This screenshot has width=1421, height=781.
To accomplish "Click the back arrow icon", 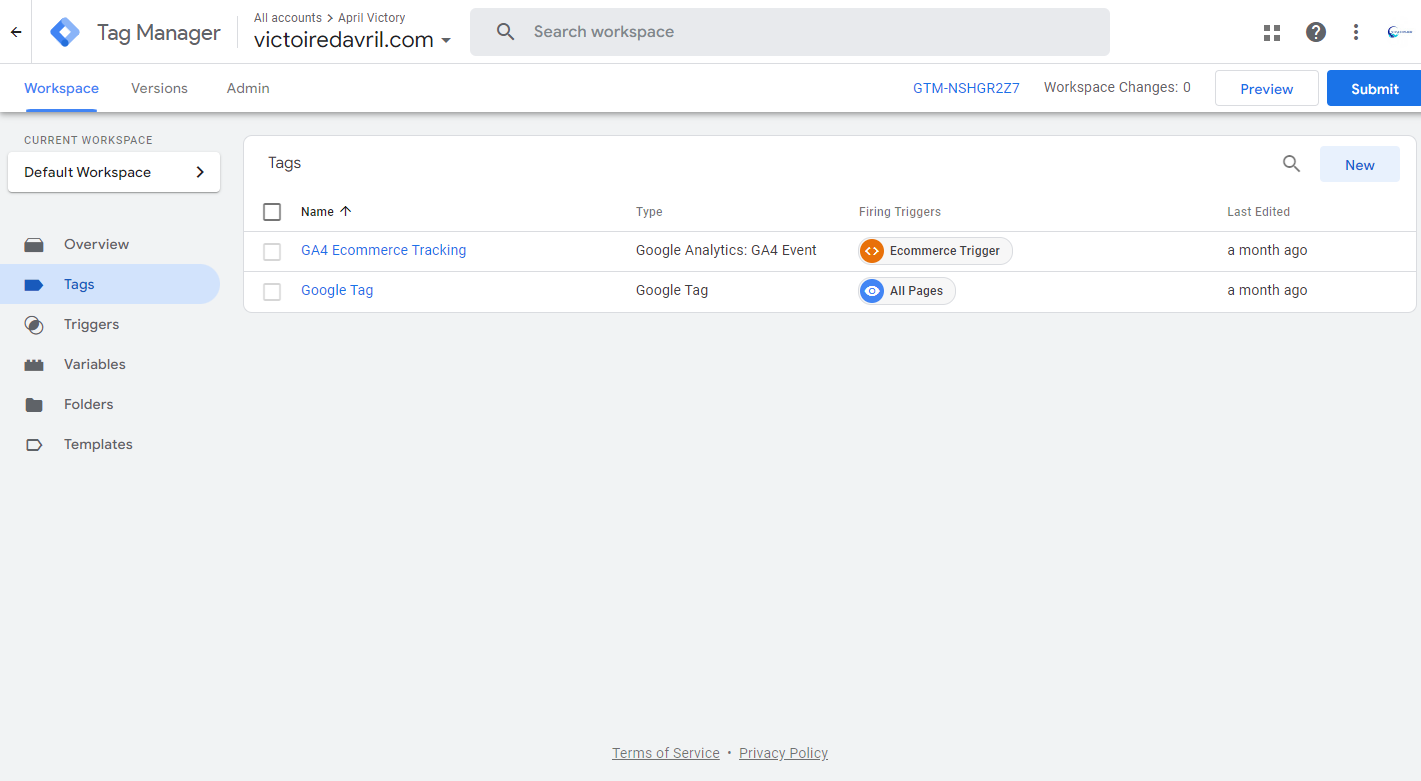I will click(16, 32).
